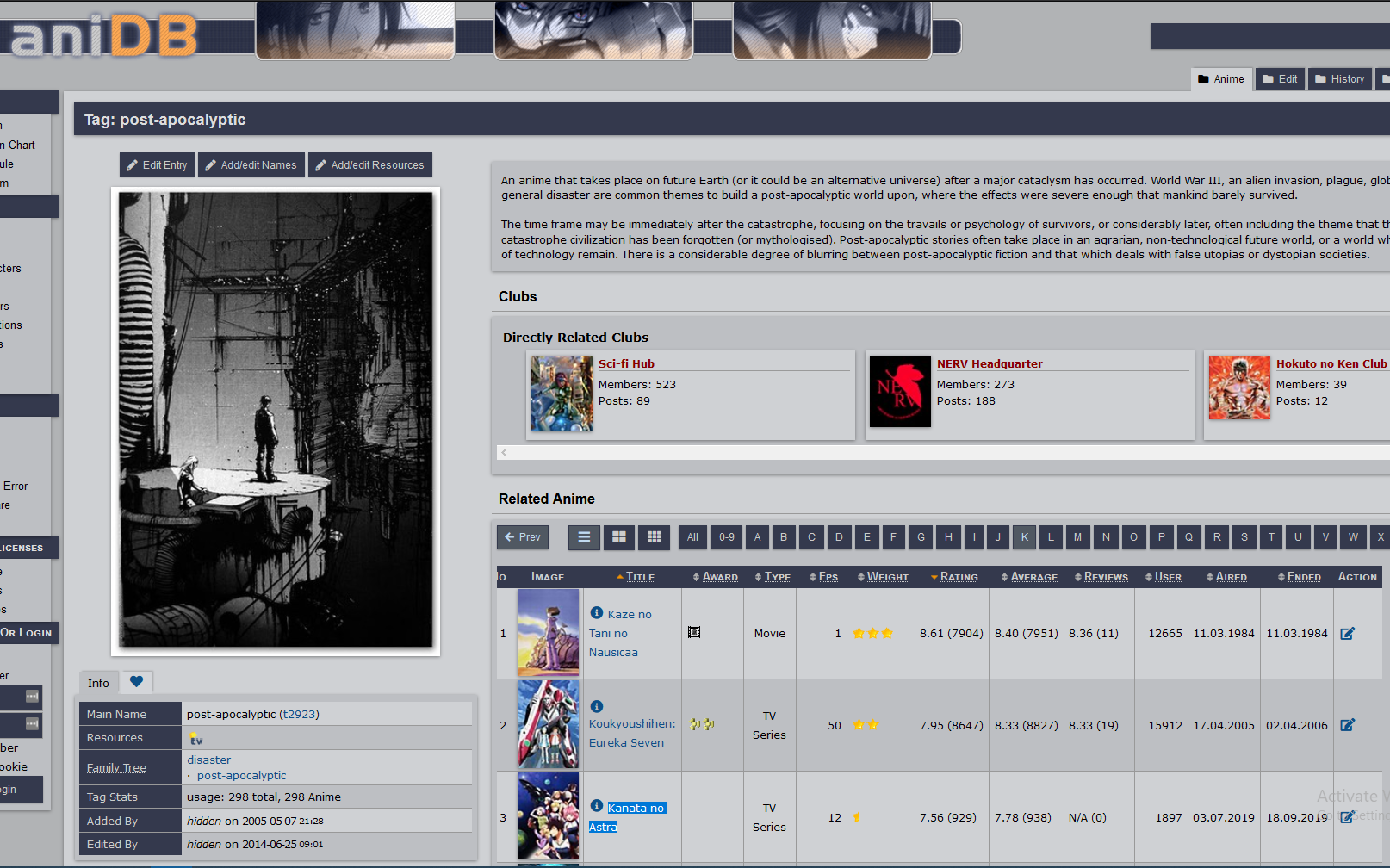Switch to list view icon
1390x868 pixels.
point(584,537)
